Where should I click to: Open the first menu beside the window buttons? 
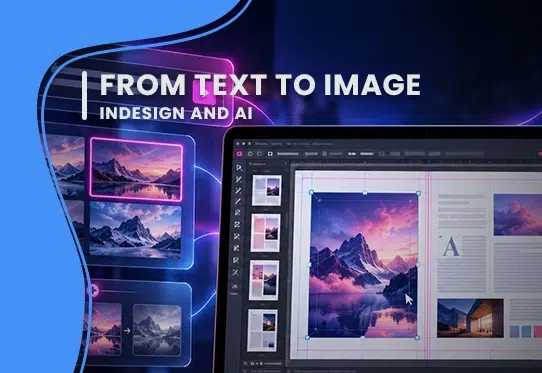coord(261,143)
